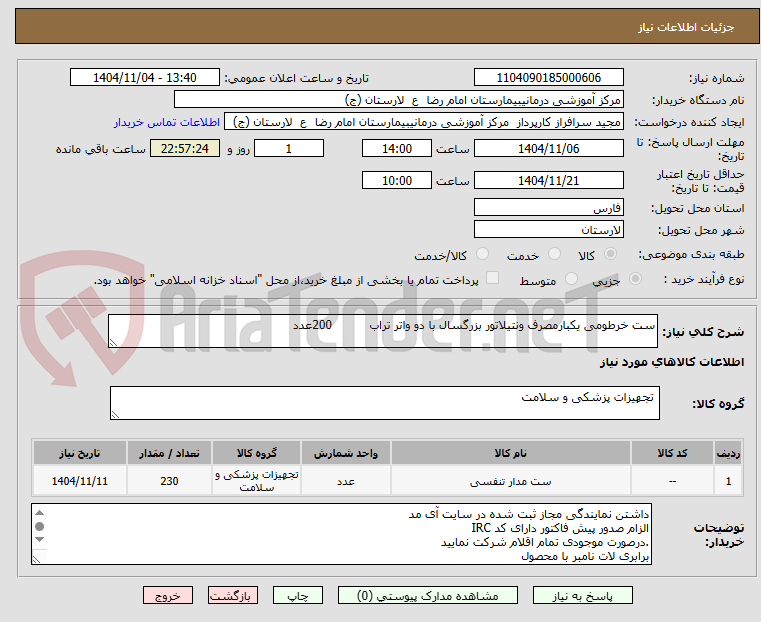Click the گروه کالا table column header

tap(256, 453)
